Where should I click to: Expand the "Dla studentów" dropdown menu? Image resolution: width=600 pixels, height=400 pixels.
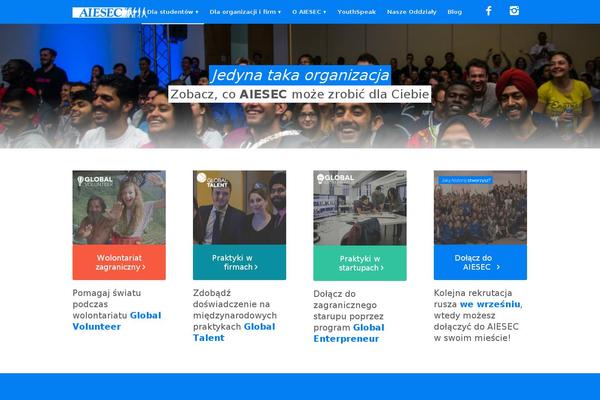173,12
